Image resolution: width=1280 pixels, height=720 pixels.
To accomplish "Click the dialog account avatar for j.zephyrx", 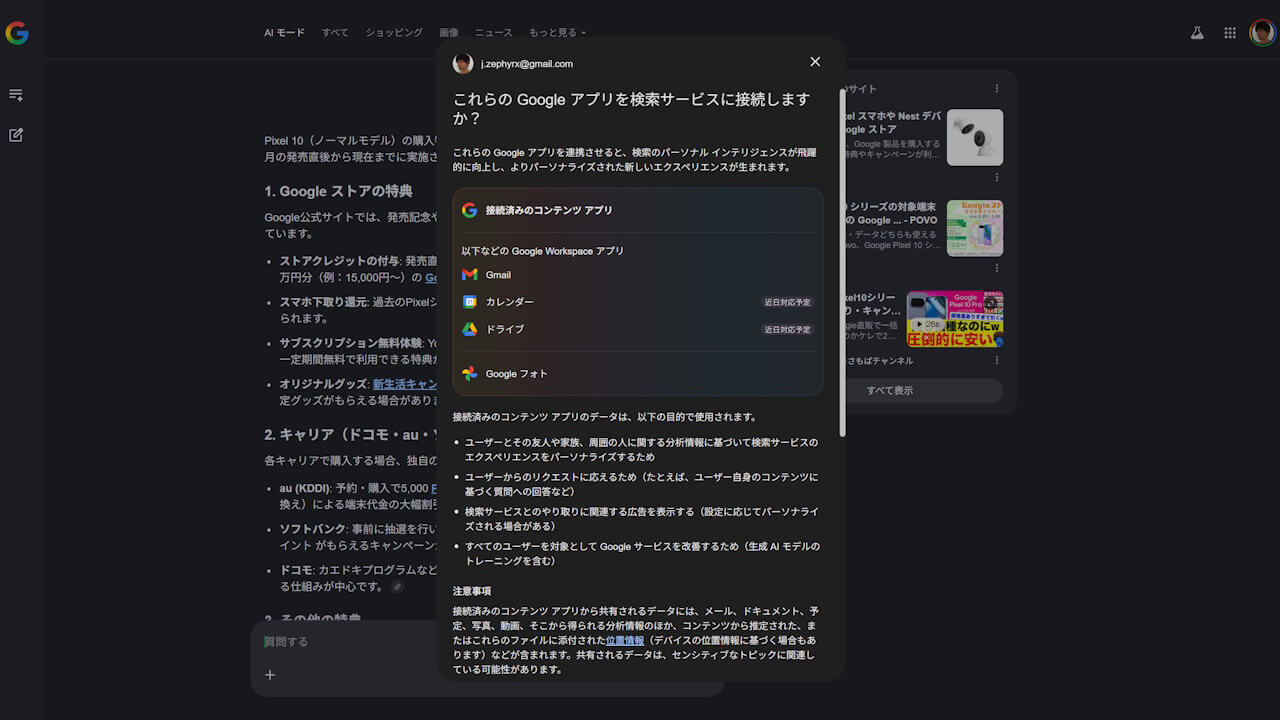I will pos(463,64).
